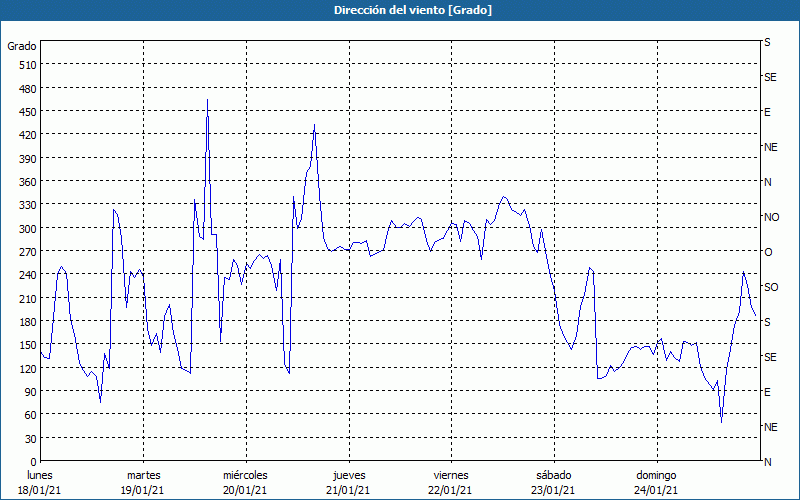Click the 19/01/21 date label
Screen dimensions: 800x500
point(142,490)
